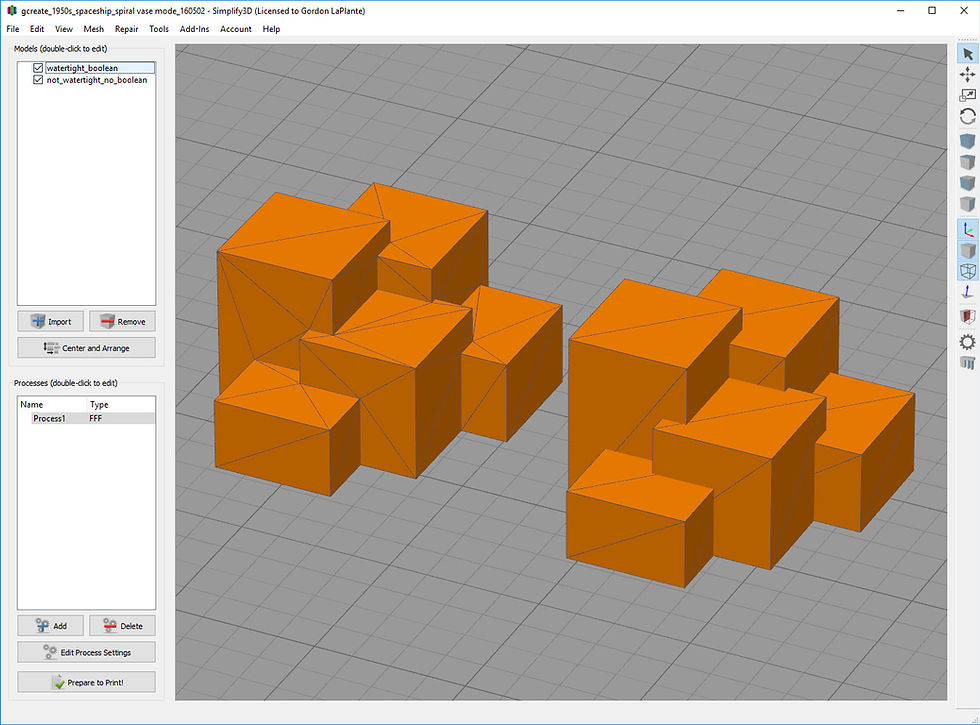The image size is (980, 725).
Task: Click Prepare to Print!
Action: (86, 682)
